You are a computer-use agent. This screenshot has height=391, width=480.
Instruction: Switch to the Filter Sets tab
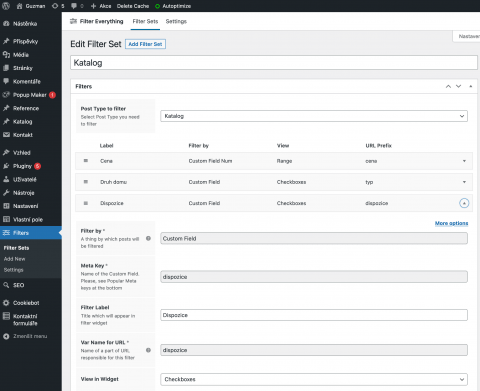click(145, 21)
